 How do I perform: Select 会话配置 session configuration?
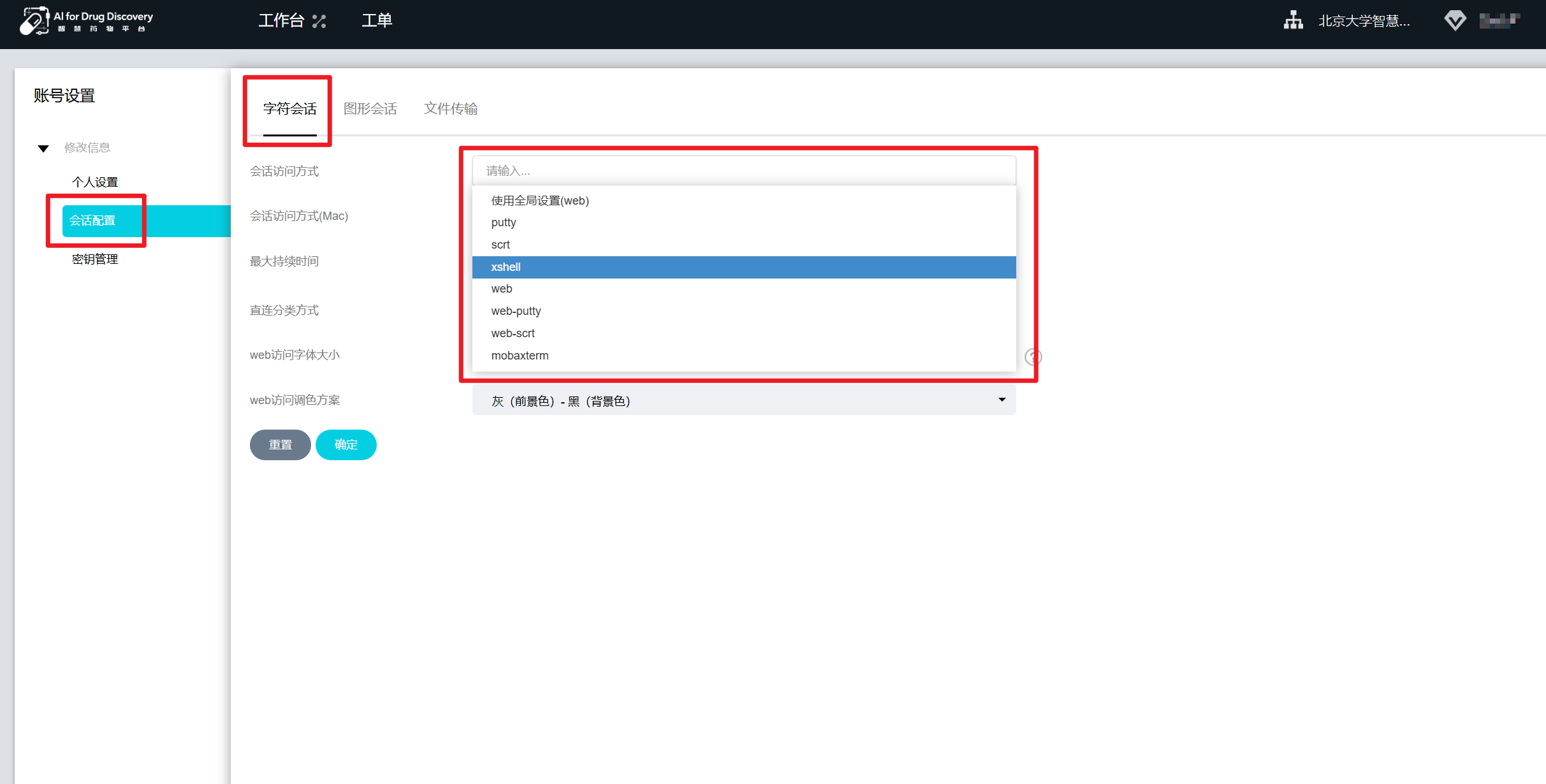(x=147, y=221)
